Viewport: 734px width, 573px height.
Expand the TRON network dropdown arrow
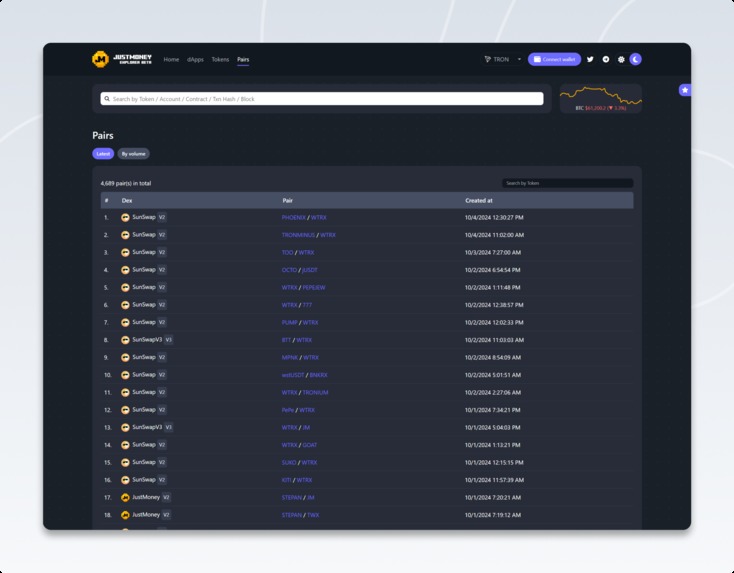pyautogui.click(x=519, y=59)
